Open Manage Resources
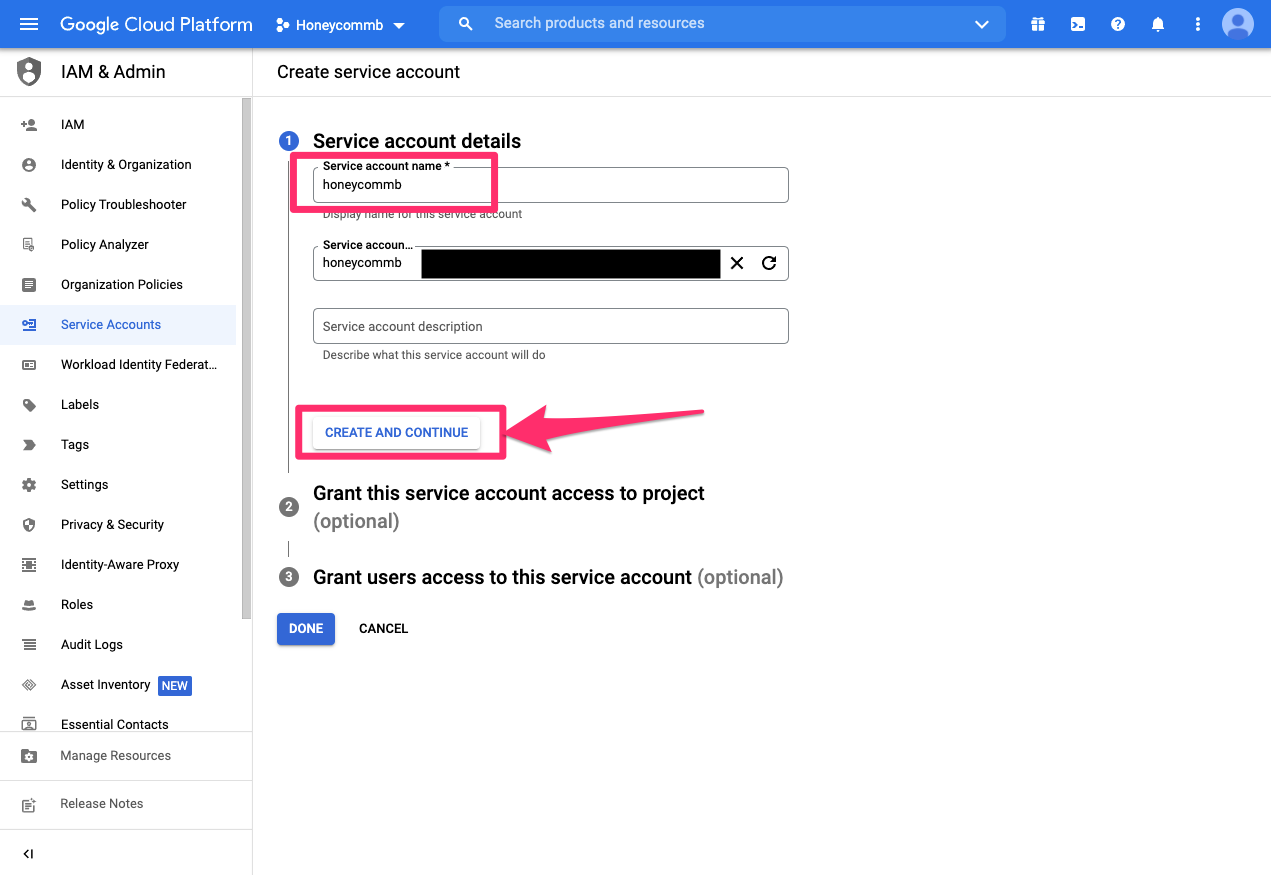1271x875 pixels. (x=116, y=756)
